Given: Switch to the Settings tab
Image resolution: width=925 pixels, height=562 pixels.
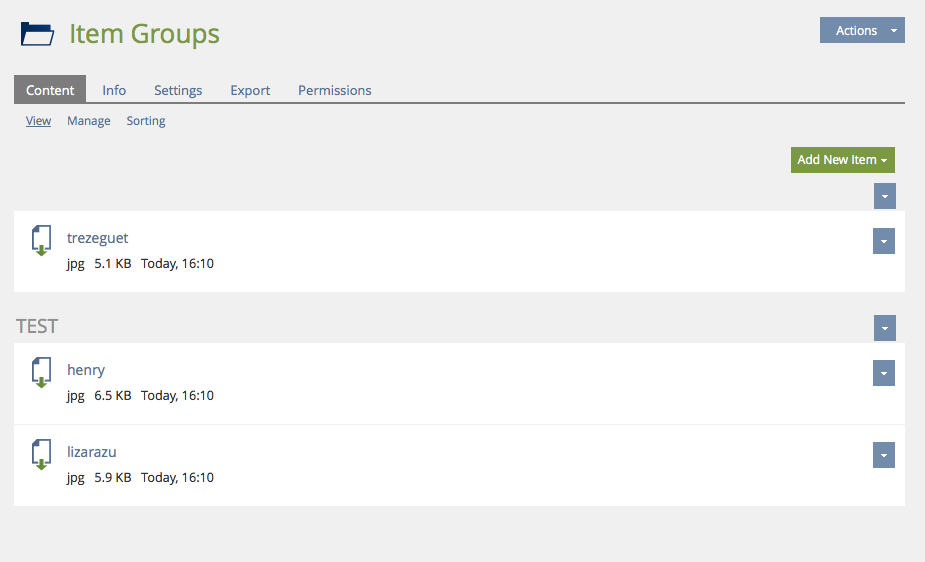Looking at the screenshot, I should [178, 90].
